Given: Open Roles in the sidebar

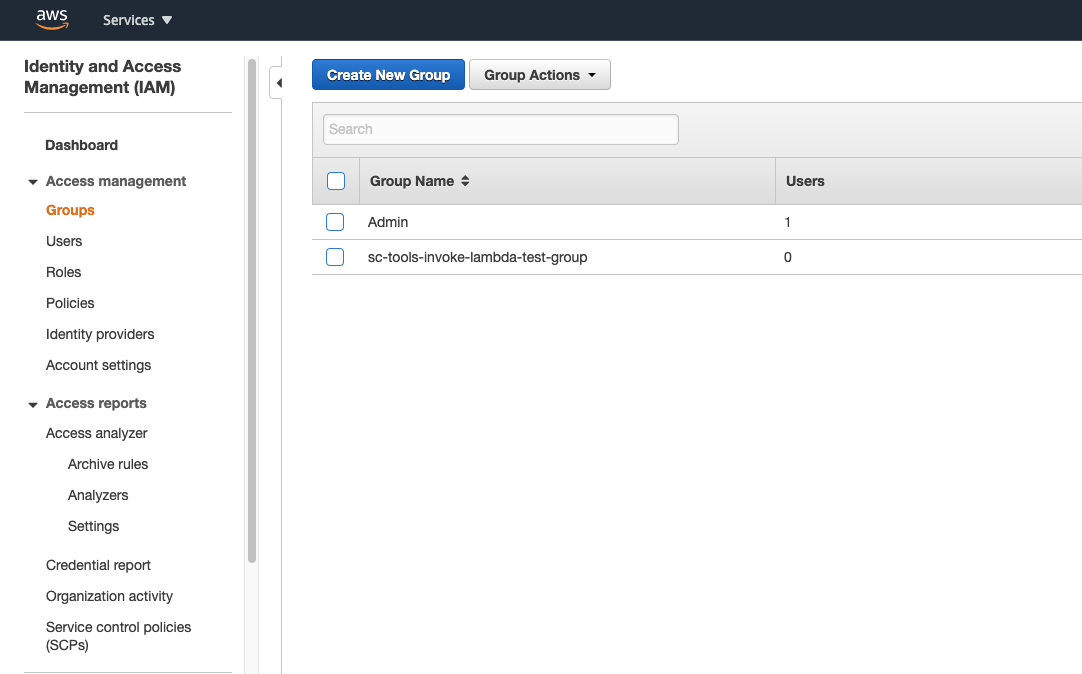Looking at the screenshot, I should click(x=63, y=272).
